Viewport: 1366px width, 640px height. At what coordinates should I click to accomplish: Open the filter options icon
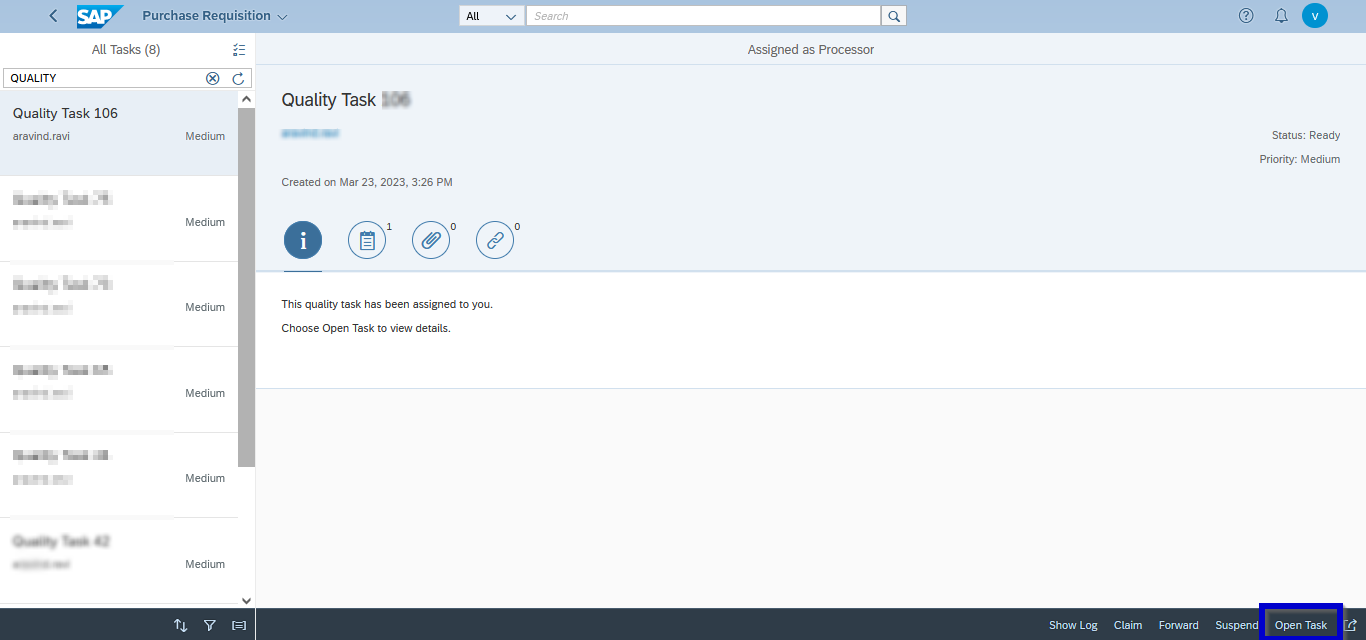[209, 624]
